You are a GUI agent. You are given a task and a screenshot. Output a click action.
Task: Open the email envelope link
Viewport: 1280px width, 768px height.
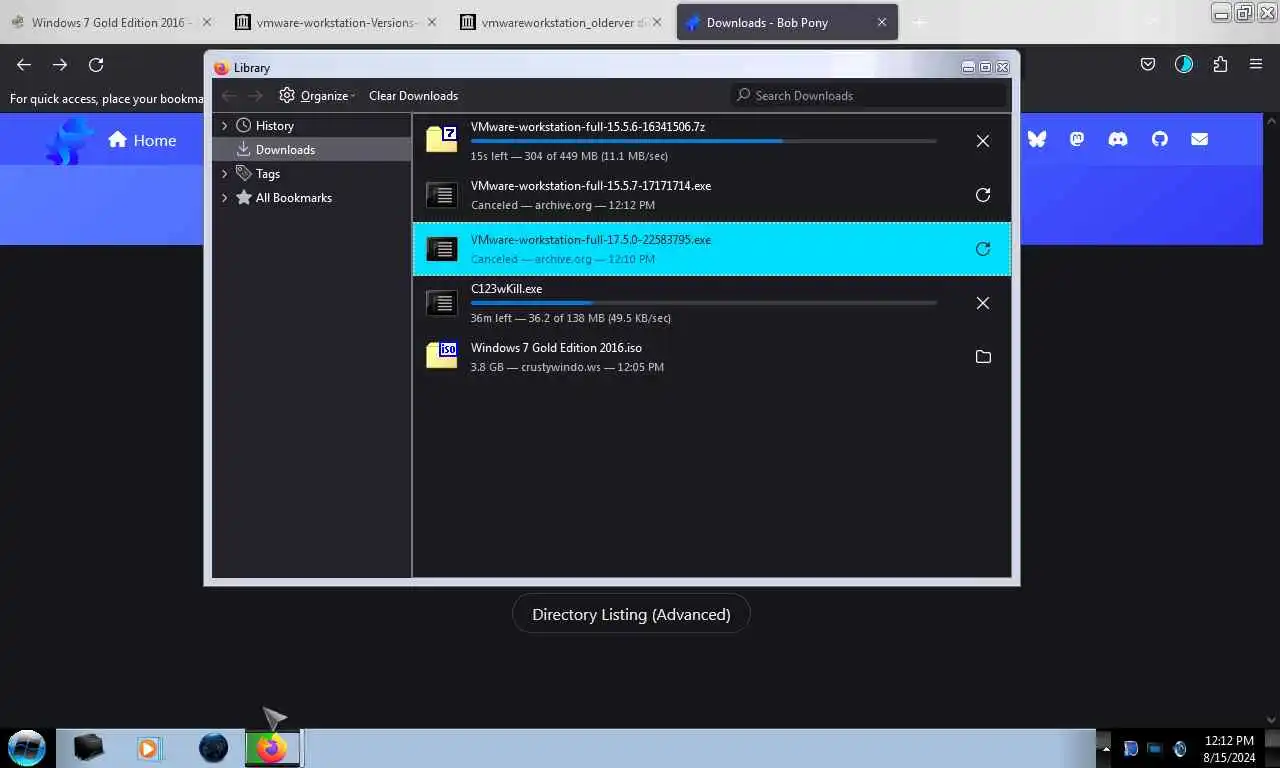pos(1200,139)
